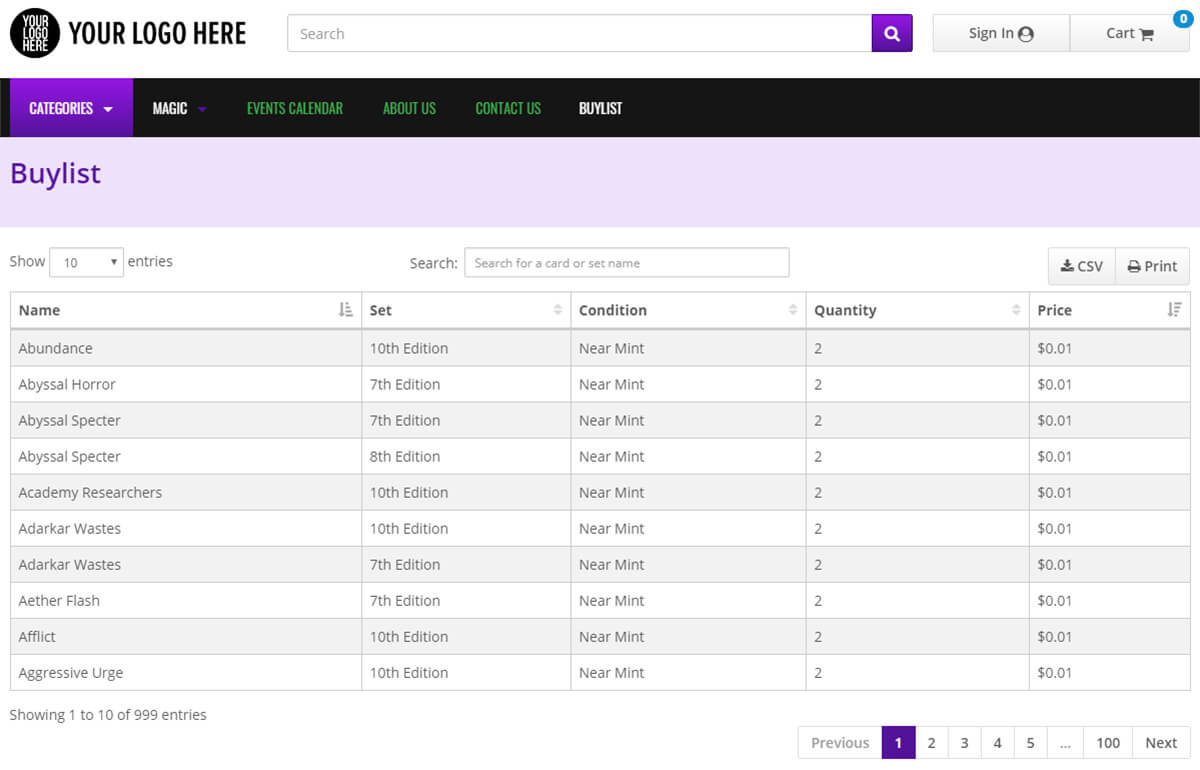Open the About Us page
The width and height of the screenshot is (1200, 770).
409,108
